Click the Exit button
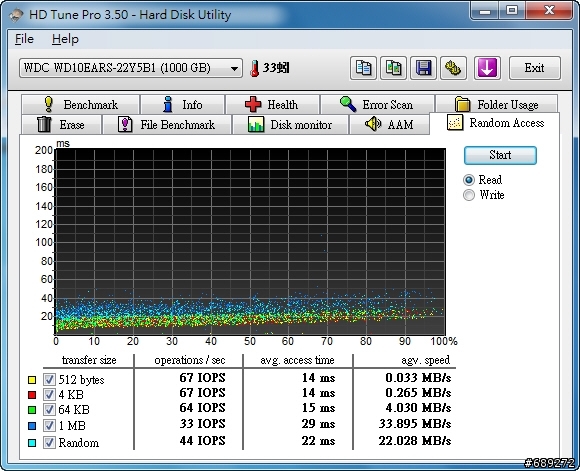Viewport: 580px width, 471px height. [535, 68]
